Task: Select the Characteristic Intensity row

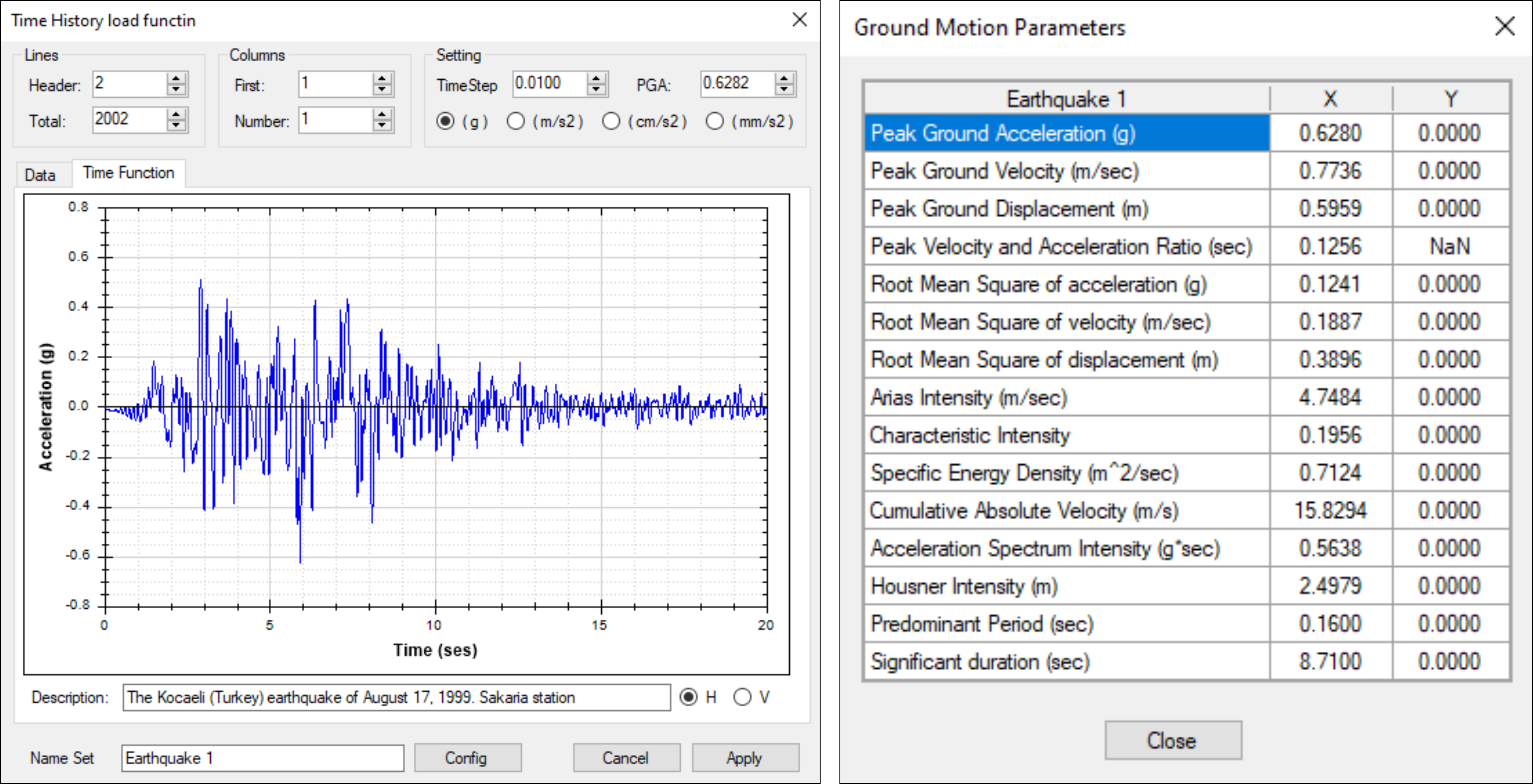Action: (x=1187, y=435)
